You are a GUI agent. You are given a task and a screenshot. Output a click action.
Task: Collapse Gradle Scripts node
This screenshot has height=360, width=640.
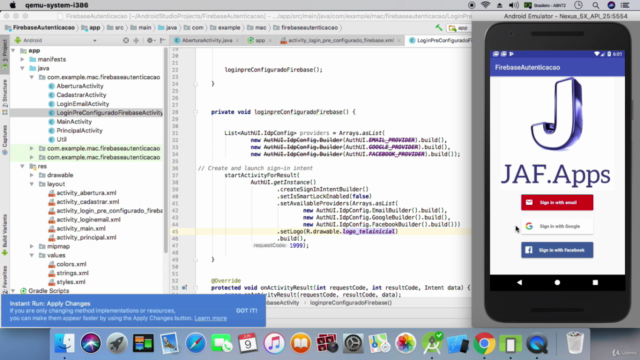click(x=13, y=291)
